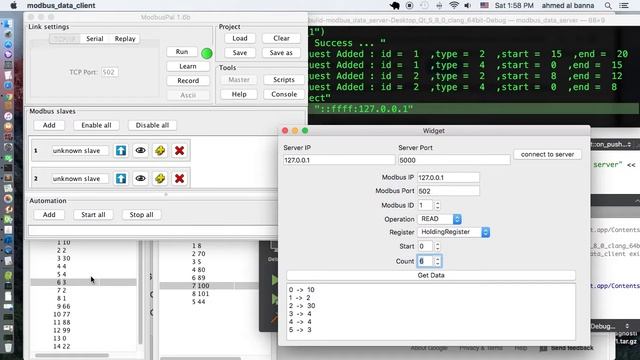Open the Console tool
The width and height of the screenshot is (640, 360).
coord(284,94)
